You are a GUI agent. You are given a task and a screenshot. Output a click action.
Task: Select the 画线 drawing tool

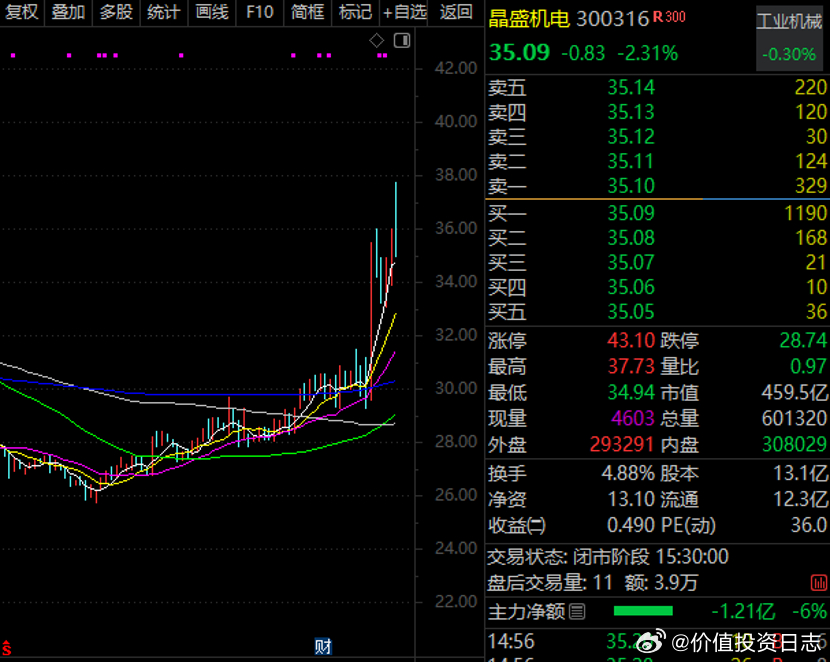(212, 12)
